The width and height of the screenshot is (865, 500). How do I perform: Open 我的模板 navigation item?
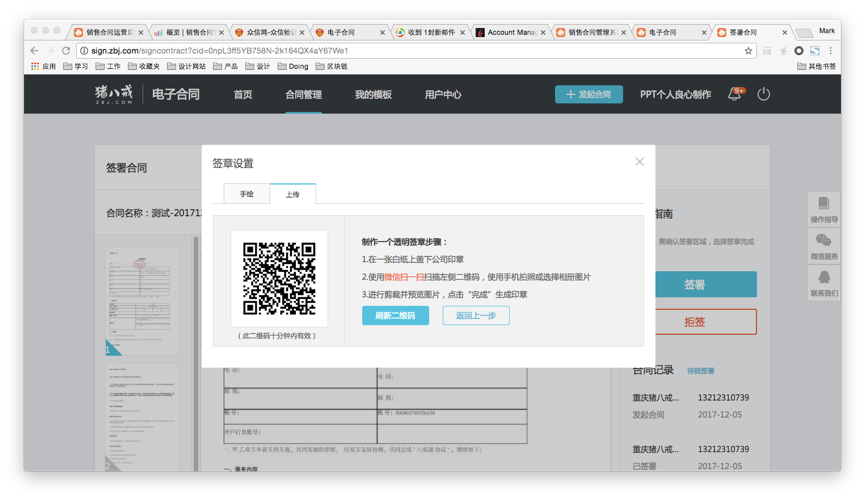coord(373,94)
